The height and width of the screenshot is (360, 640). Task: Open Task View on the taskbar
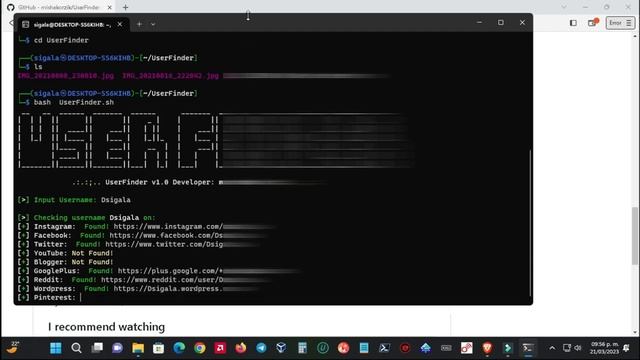pos(97,348)
